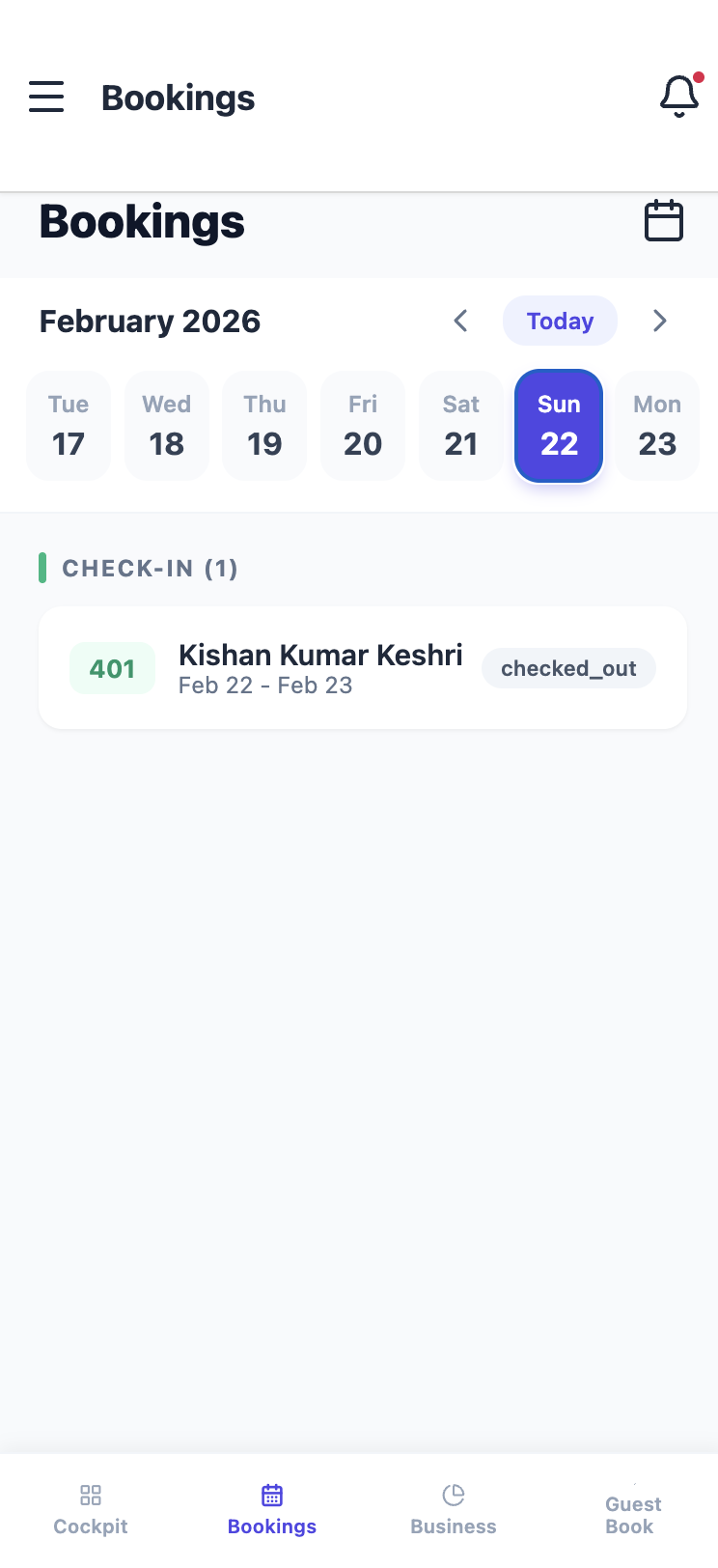Image resolution: width=718 pixels, height=1568 pixels.
Task: Switch to the Bookings tab
Action: (271, 1506)
